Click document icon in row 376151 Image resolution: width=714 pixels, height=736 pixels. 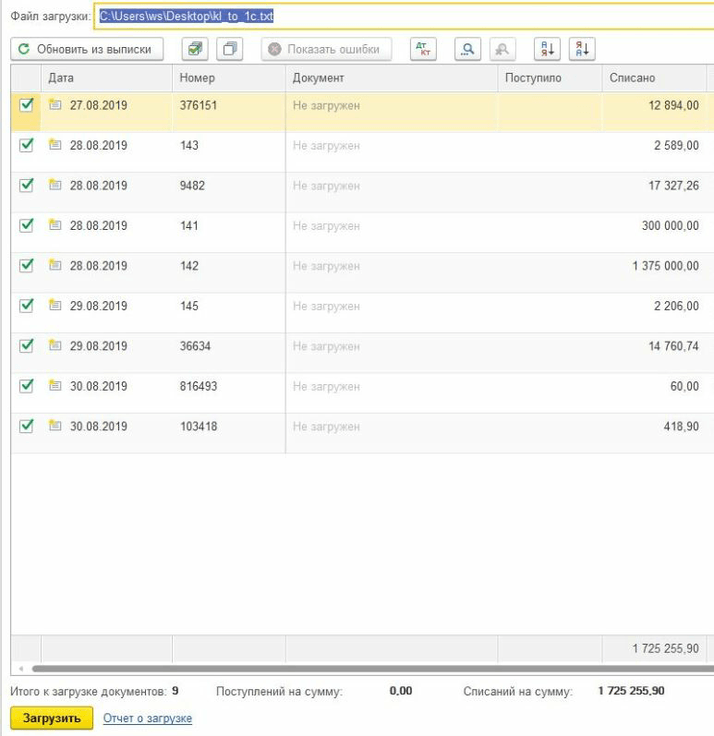[56, 105]
